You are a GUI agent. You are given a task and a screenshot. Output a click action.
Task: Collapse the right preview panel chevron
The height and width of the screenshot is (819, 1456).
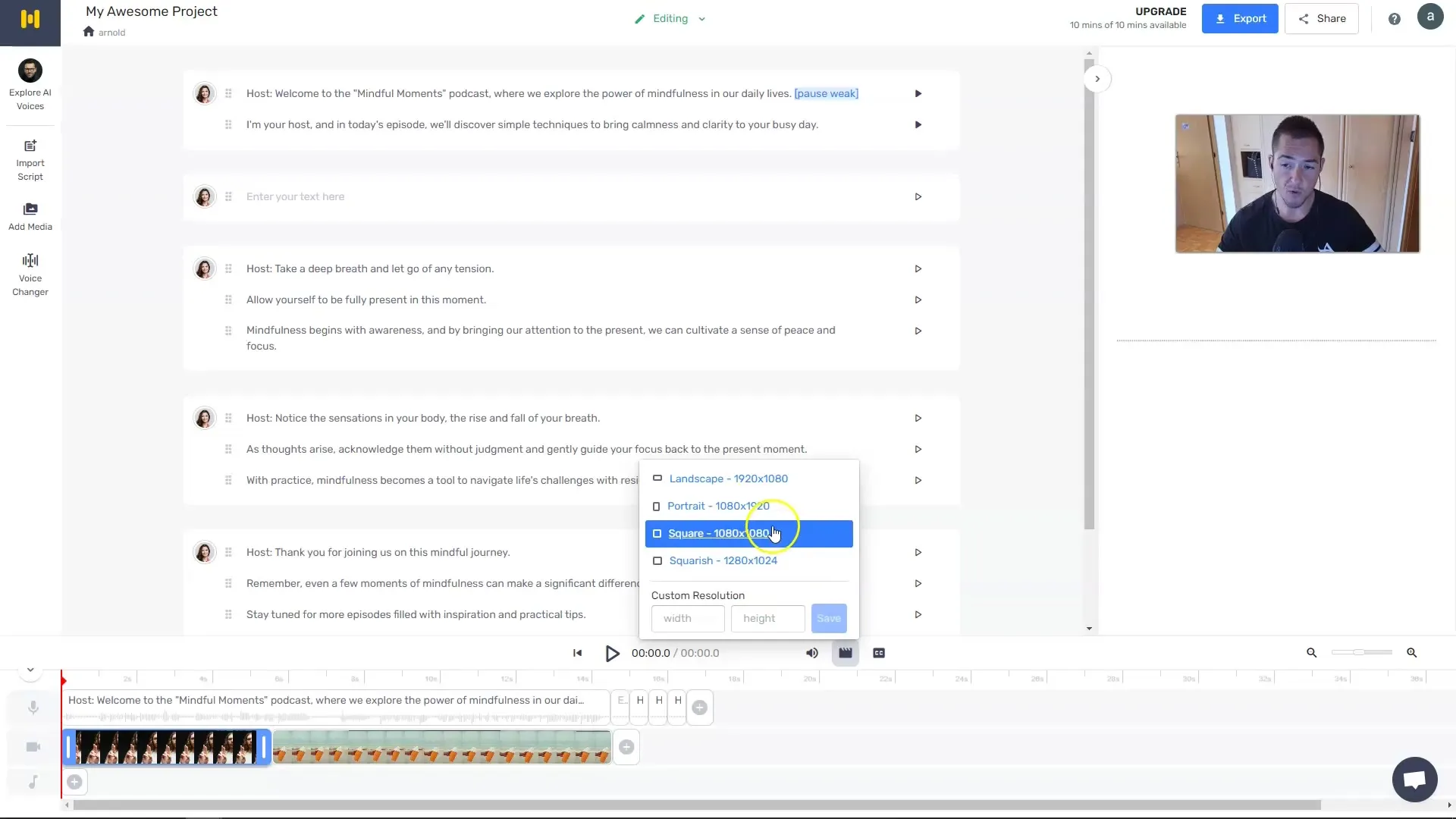coord(1097,79)
